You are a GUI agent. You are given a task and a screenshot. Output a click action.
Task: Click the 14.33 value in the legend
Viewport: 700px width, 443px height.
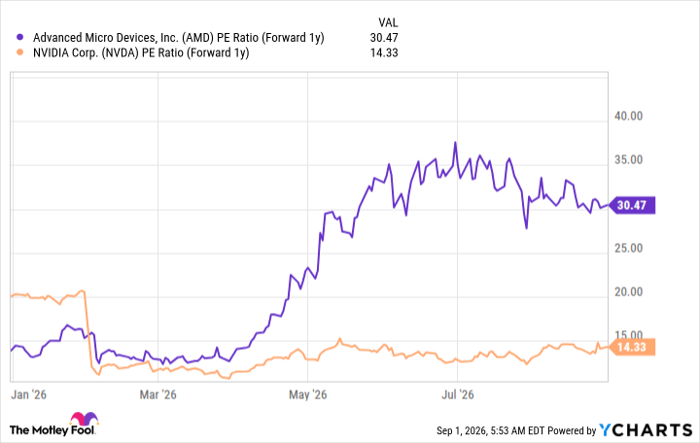[x=384, y=53]
